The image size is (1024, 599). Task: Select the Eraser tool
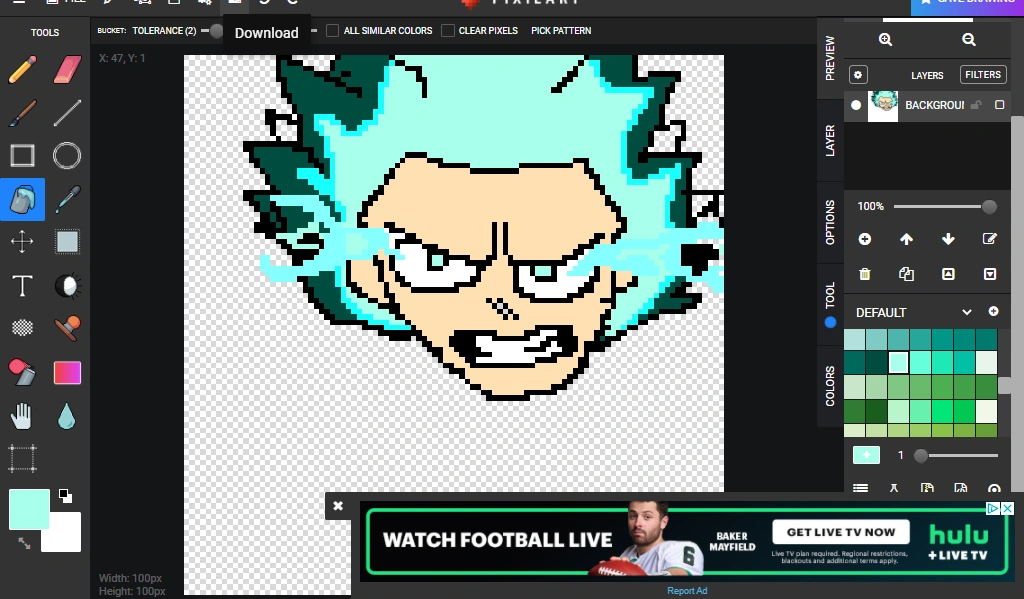point(66,69)
